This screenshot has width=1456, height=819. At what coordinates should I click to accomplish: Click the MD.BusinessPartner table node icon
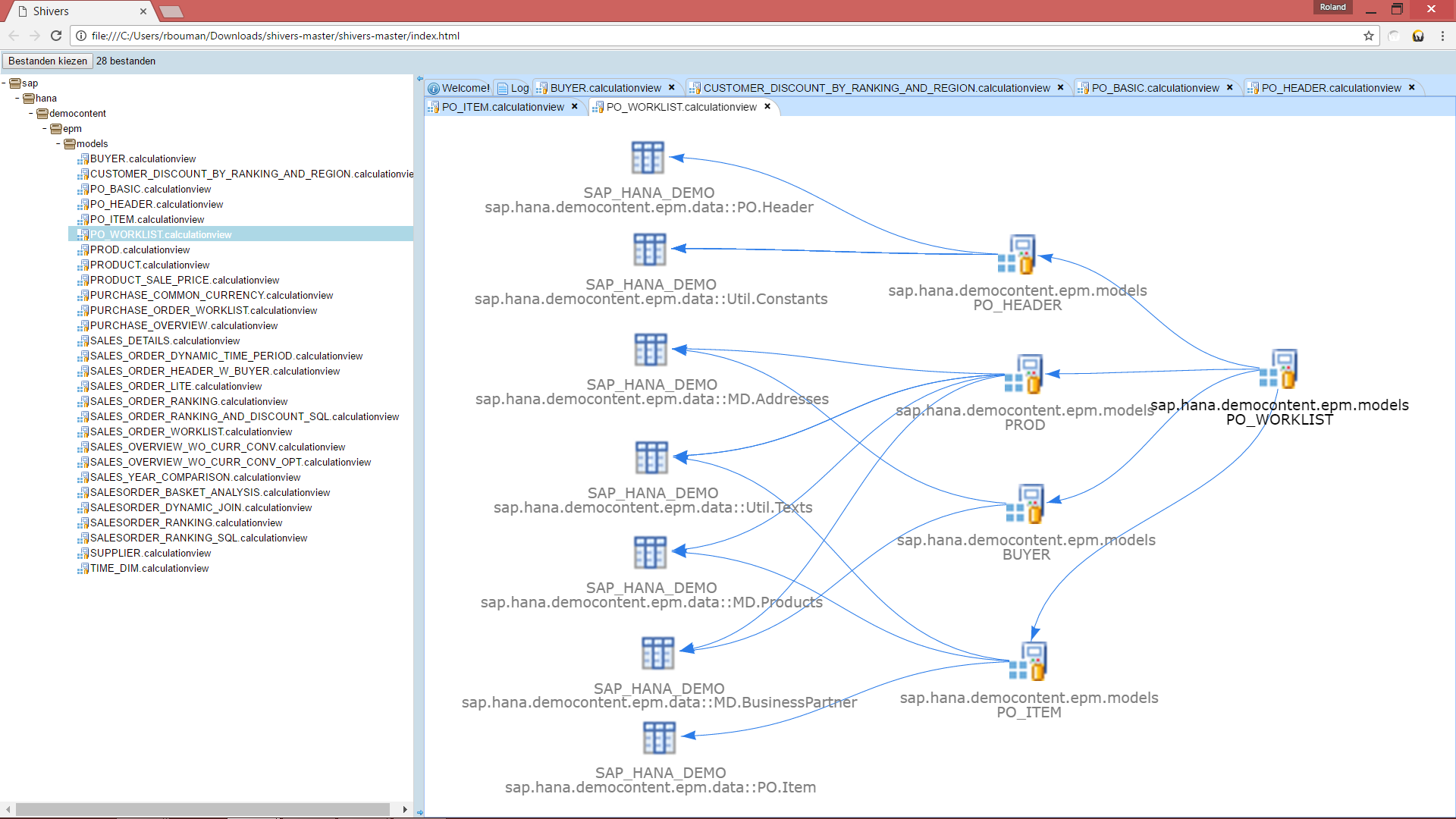(657, 653)
